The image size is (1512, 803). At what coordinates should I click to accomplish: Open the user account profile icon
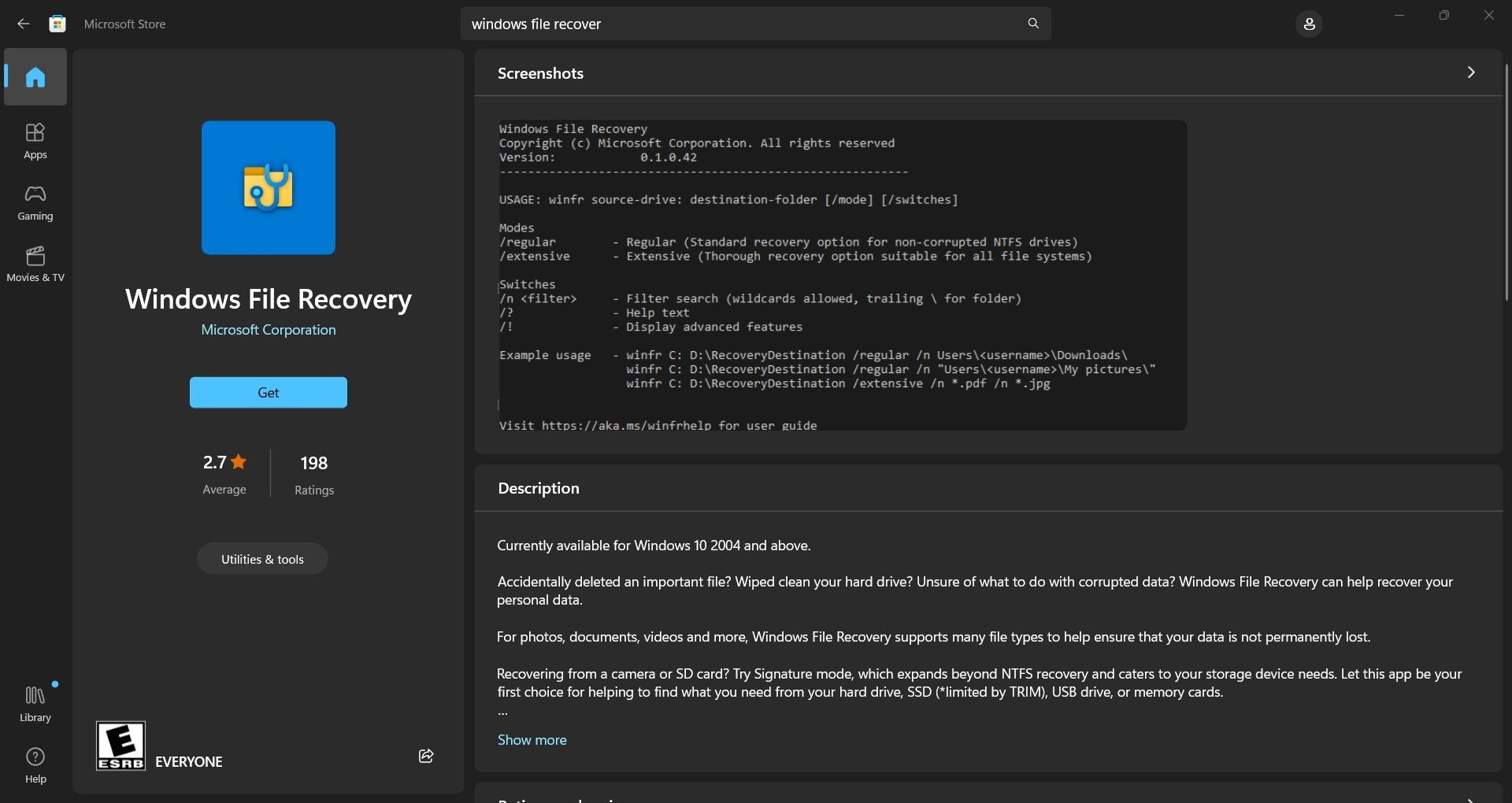click(x=1309, y=24)
